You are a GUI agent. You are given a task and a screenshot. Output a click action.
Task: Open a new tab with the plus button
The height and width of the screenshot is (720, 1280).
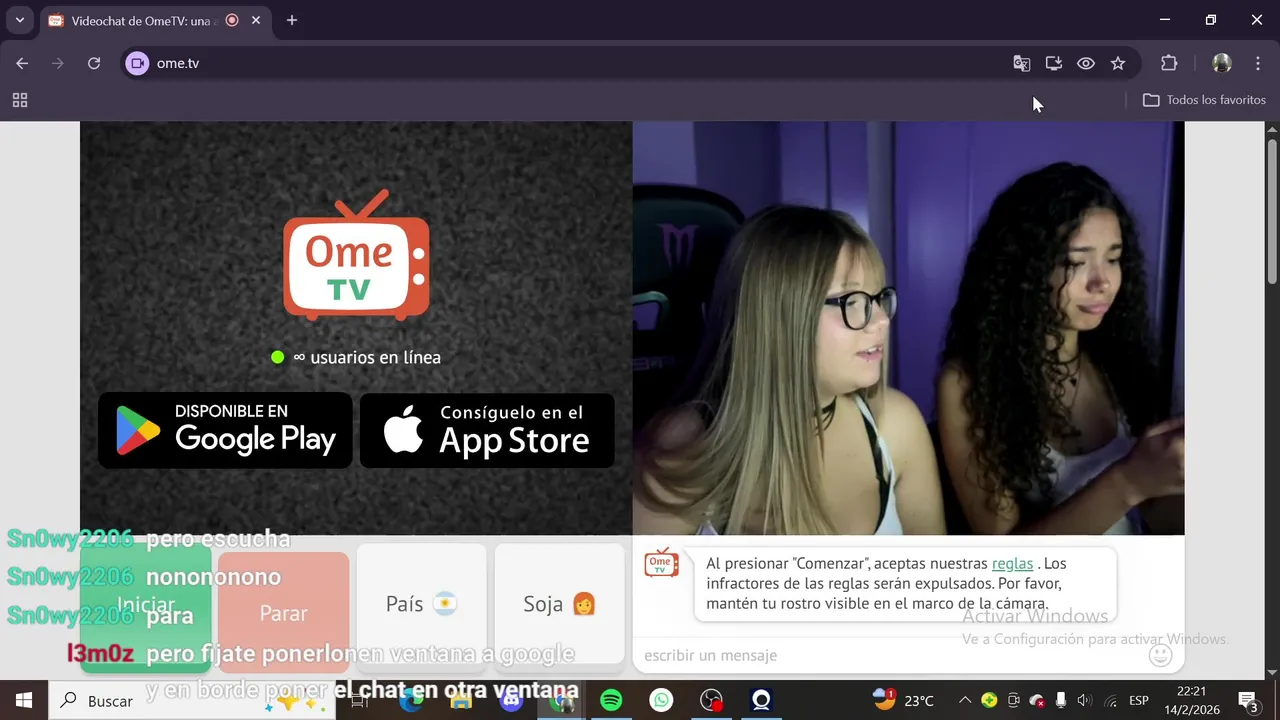click(x=292, y=20)
